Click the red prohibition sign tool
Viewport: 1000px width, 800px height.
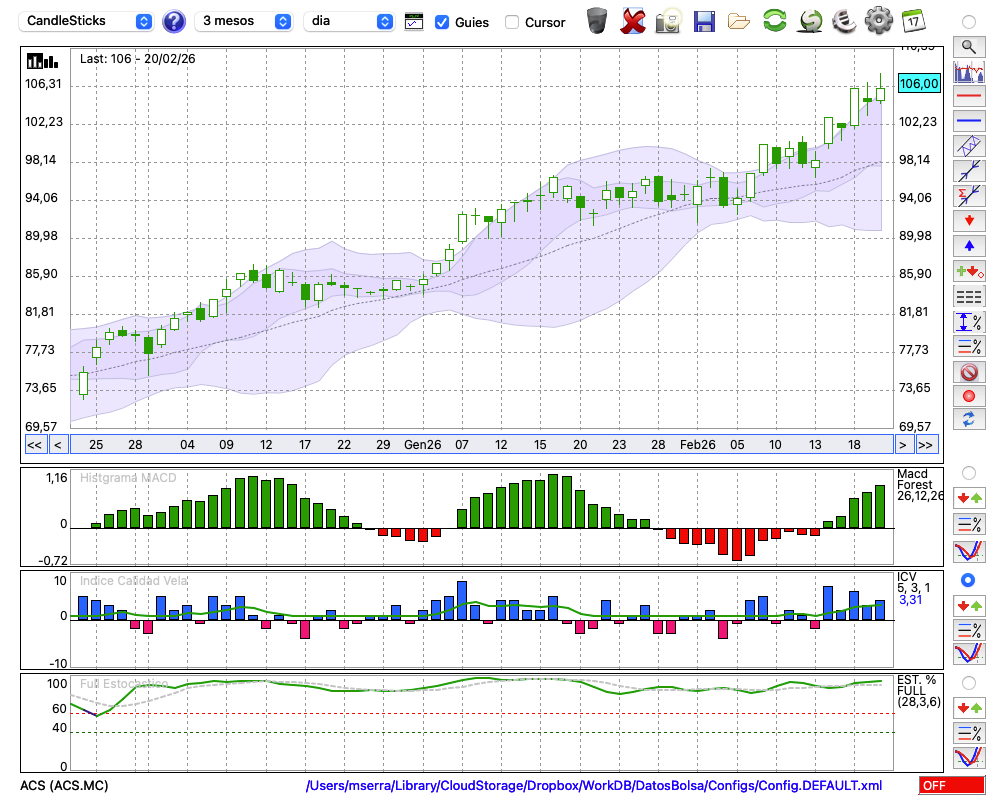point(968,372)
